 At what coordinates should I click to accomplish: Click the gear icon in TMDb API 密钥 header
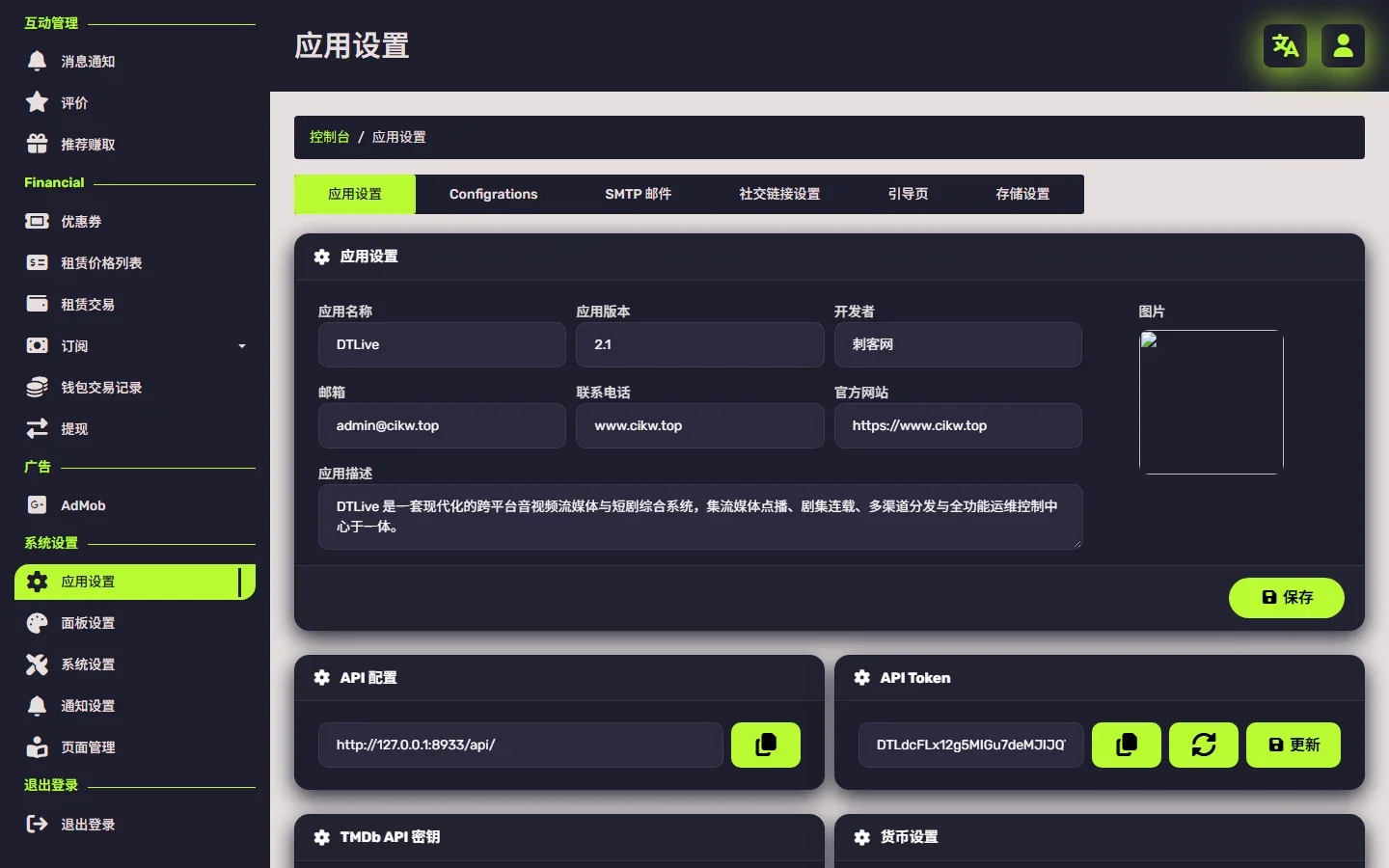322,837
